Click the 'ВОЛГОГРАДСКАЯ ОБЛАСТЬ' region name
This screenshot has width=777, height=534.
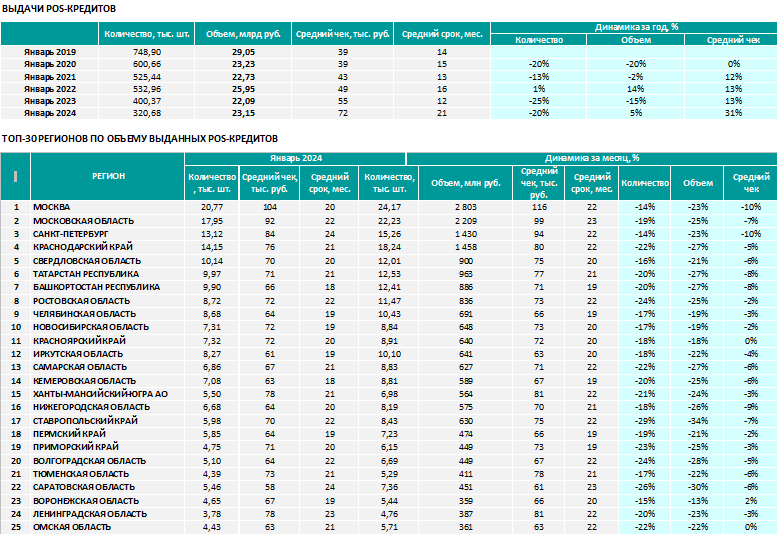pos(89,461)
